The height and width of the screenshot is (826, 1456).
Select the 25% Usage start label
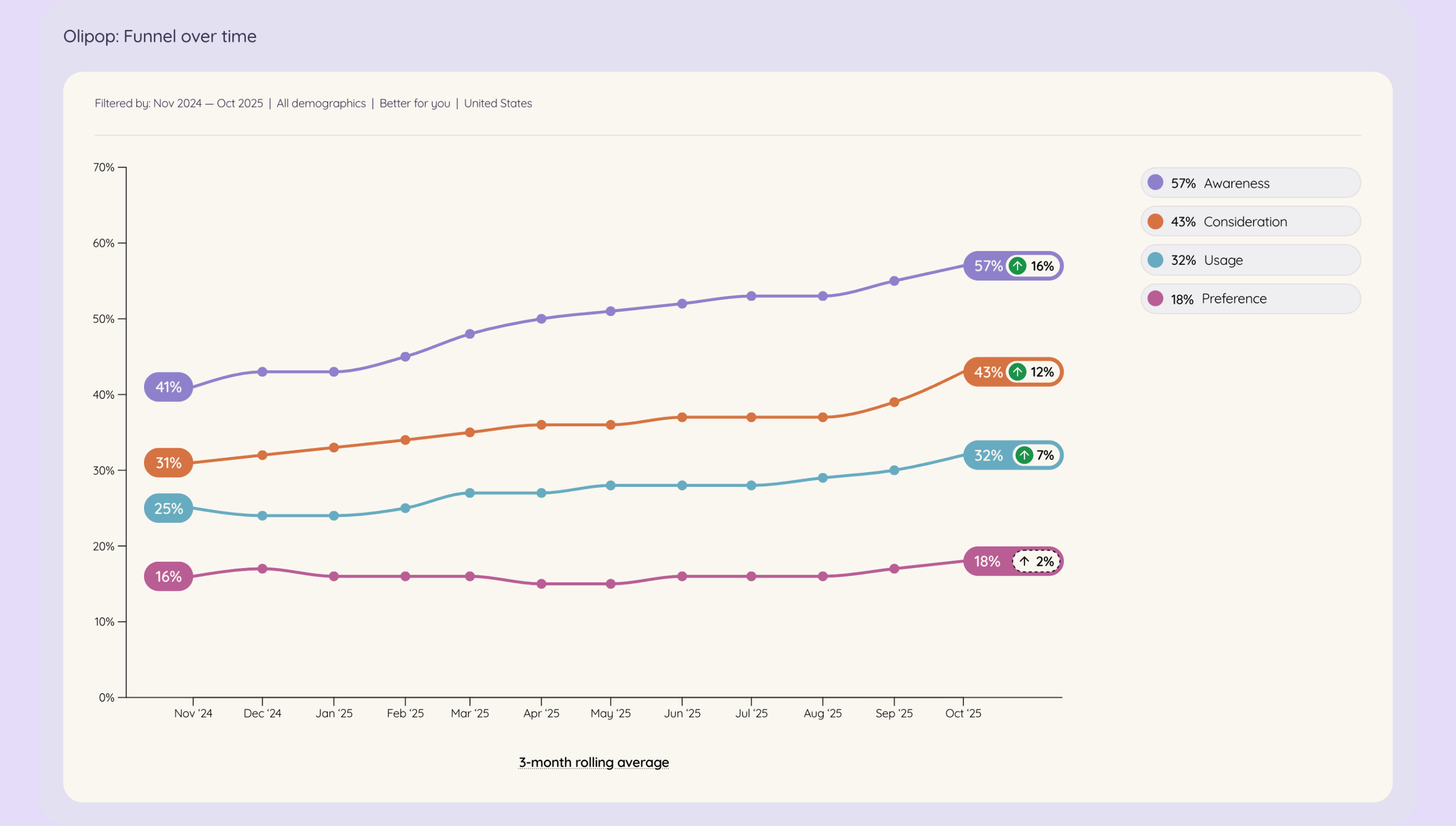[x=168, y=508]
